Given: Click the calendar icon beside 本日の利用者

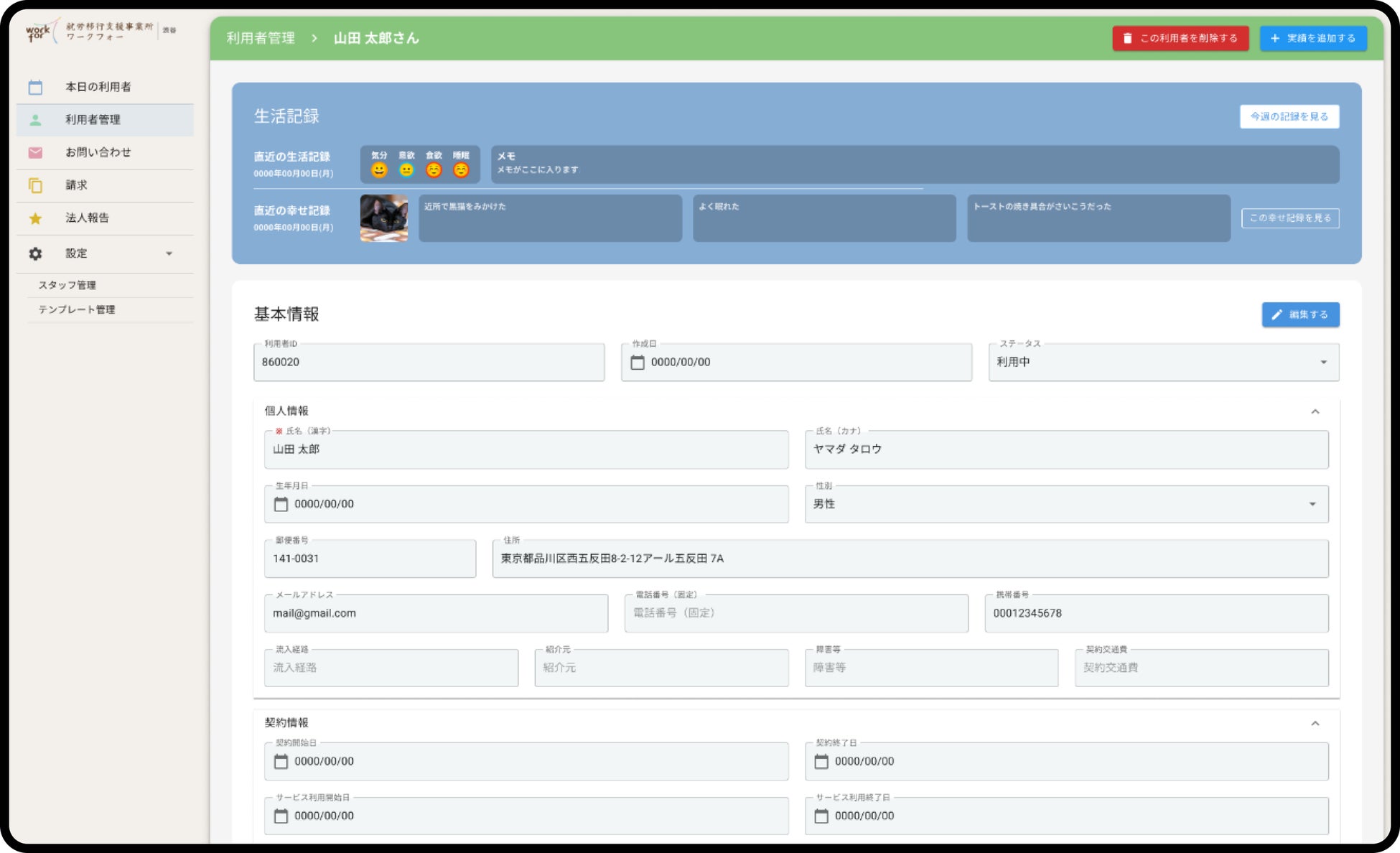Looking at the screenshot, I should pyautogui.click(x=35, y=87).
